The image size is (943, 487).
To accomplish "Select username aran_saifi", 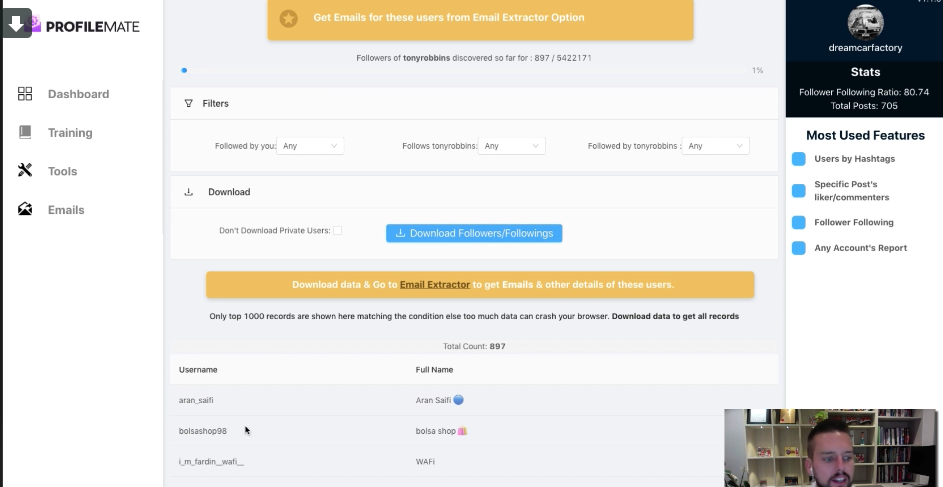I will point(196,400).
